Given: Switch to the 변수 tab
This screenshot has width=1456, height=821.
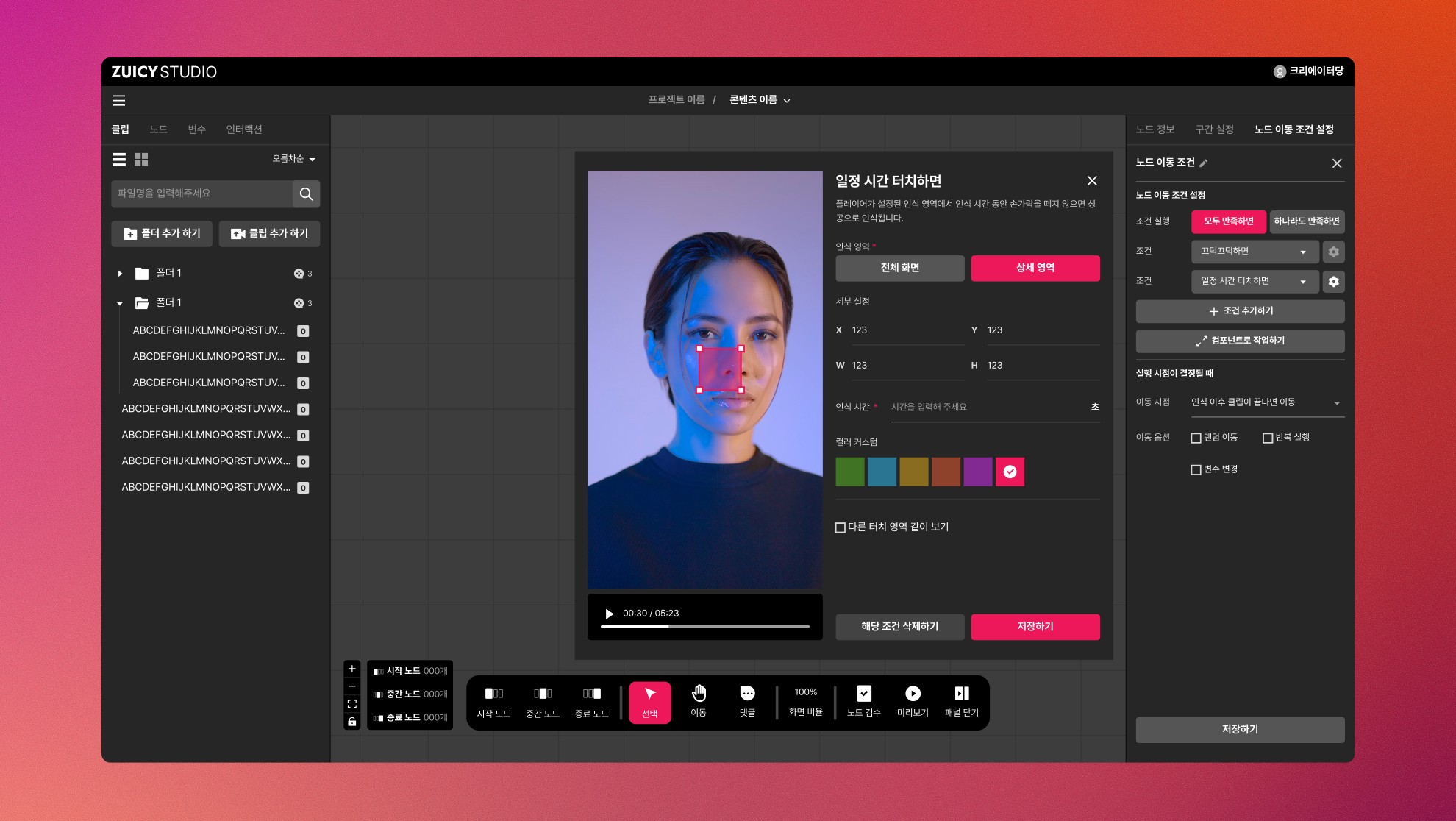Looking at the screenshot, I should click(196, 129).
